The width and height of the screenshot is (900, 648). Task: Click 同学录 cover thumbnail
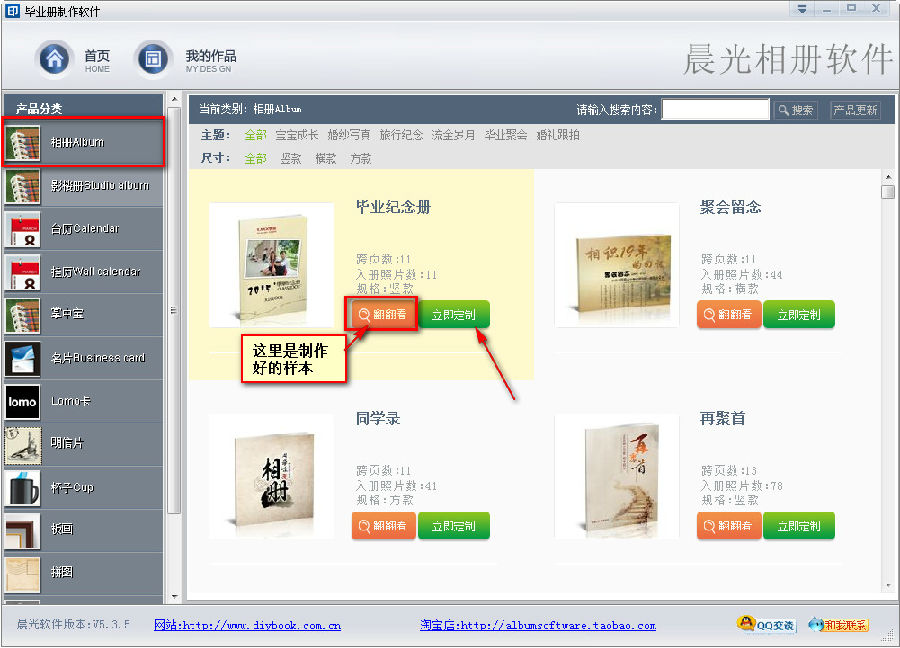[271, 476]
